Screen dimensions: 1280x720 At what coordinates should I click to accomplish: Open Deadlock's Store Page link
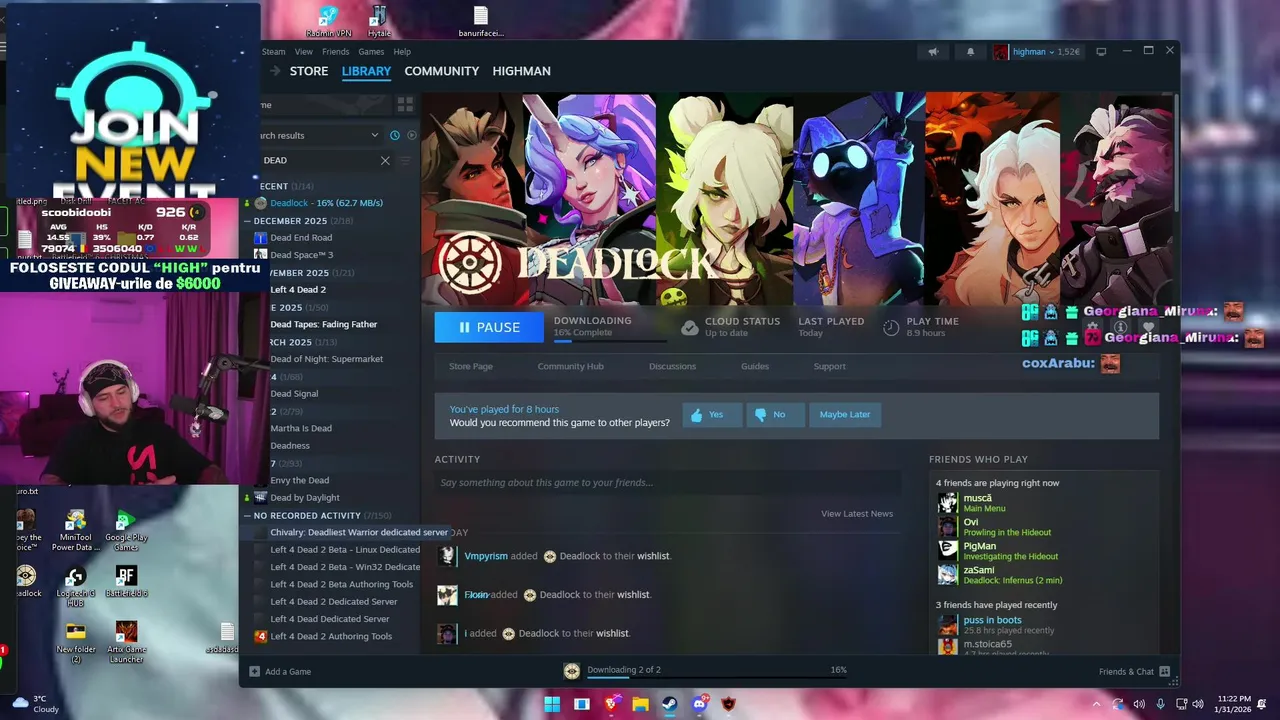click(471, 366)
